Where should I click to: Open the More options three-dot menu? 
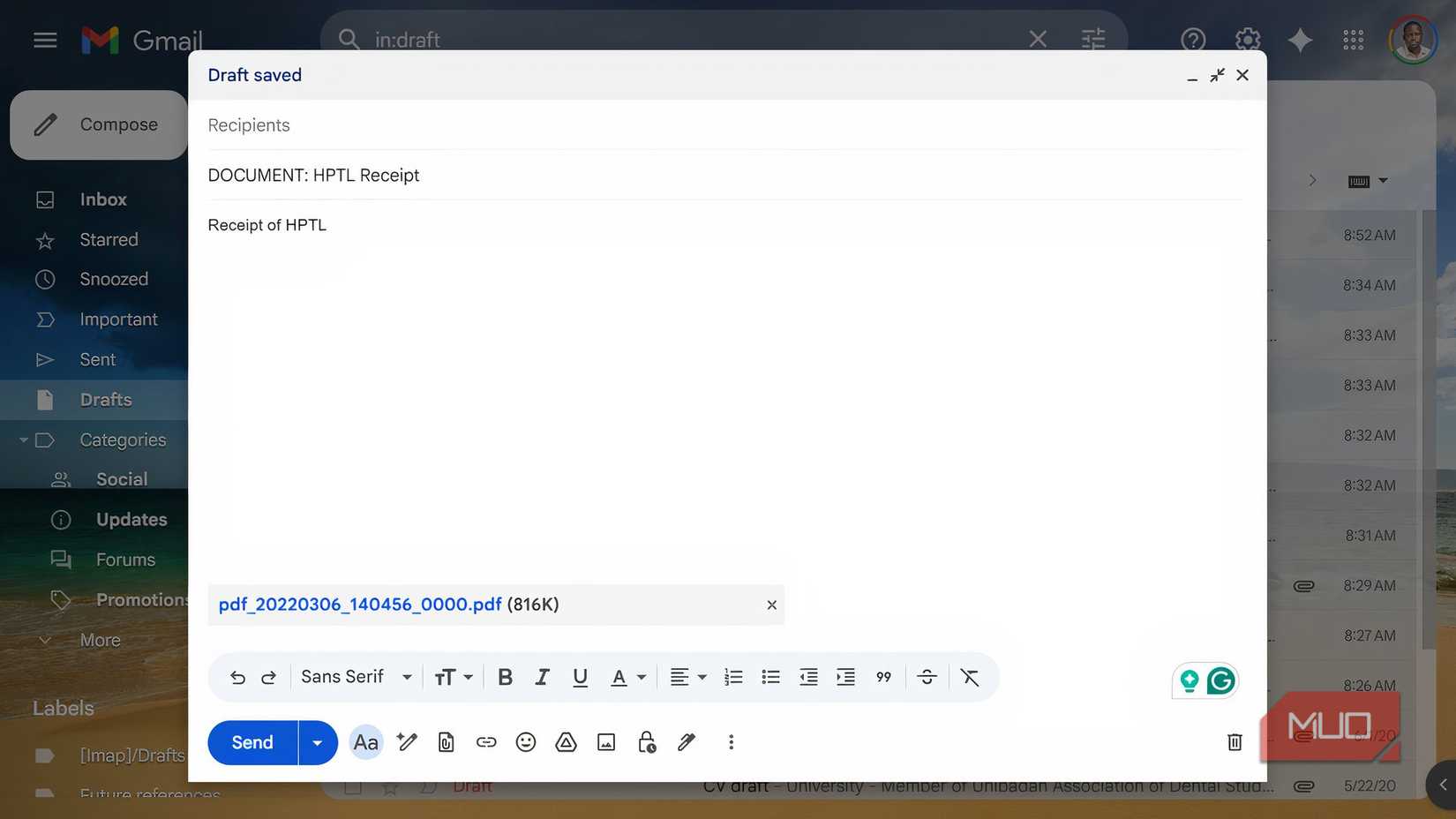point(731,742)
